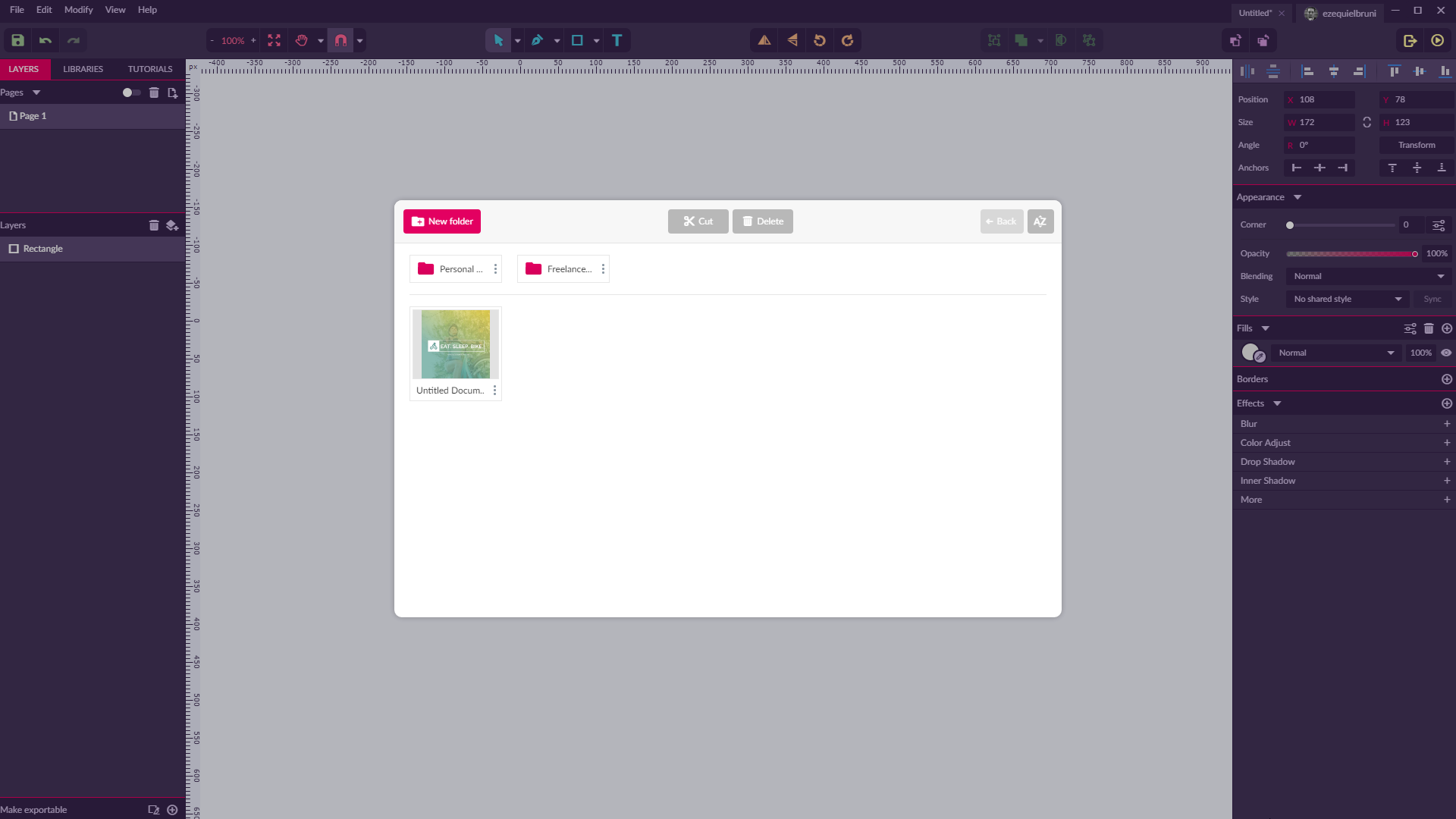The width and height of the screenshot is (1456, 819).
Task: Rotate selection counter-clockwise
Action: [x=820, y=40]
